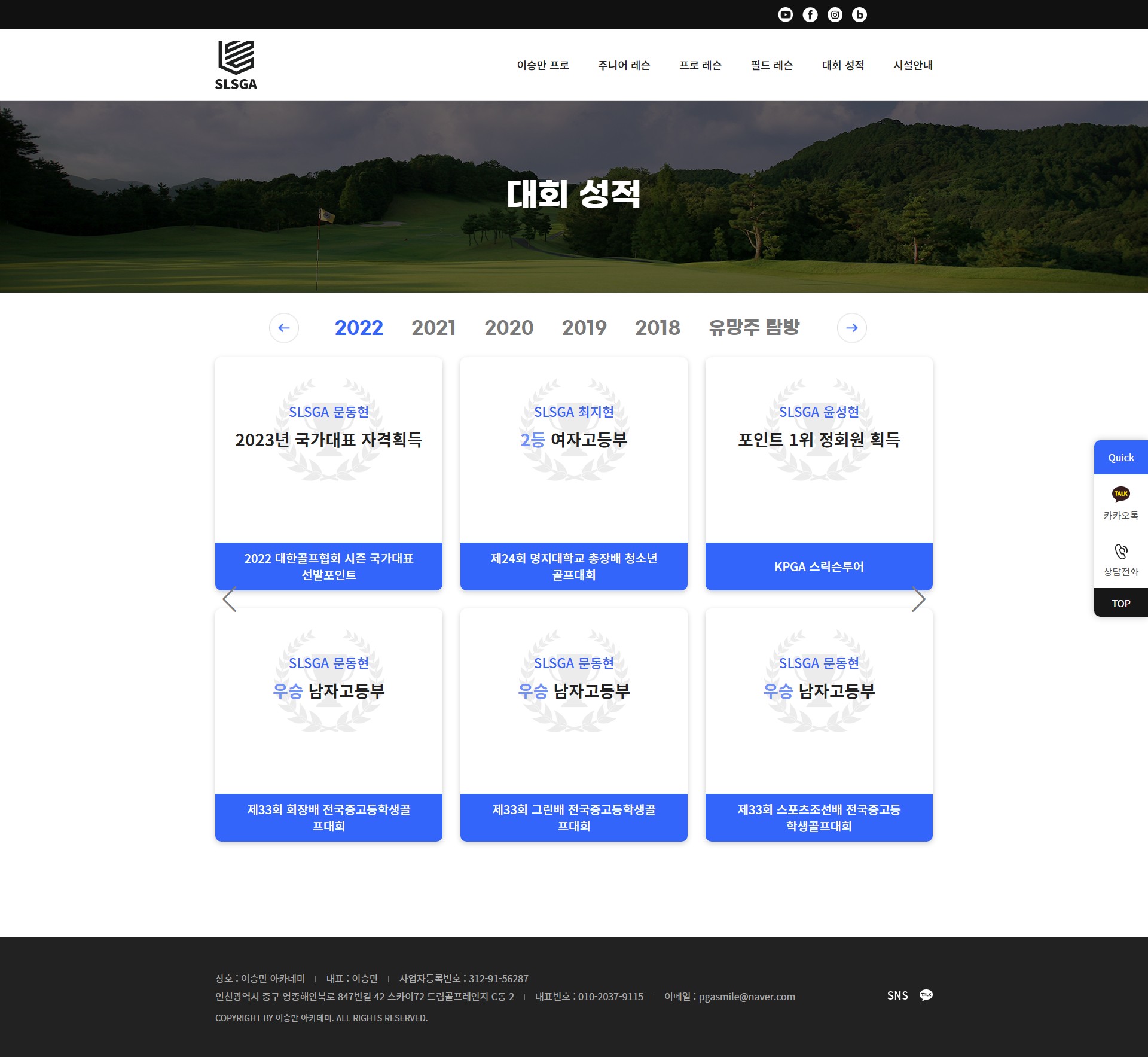Click the SLSGA 윤성현 name text

point(819,412)
